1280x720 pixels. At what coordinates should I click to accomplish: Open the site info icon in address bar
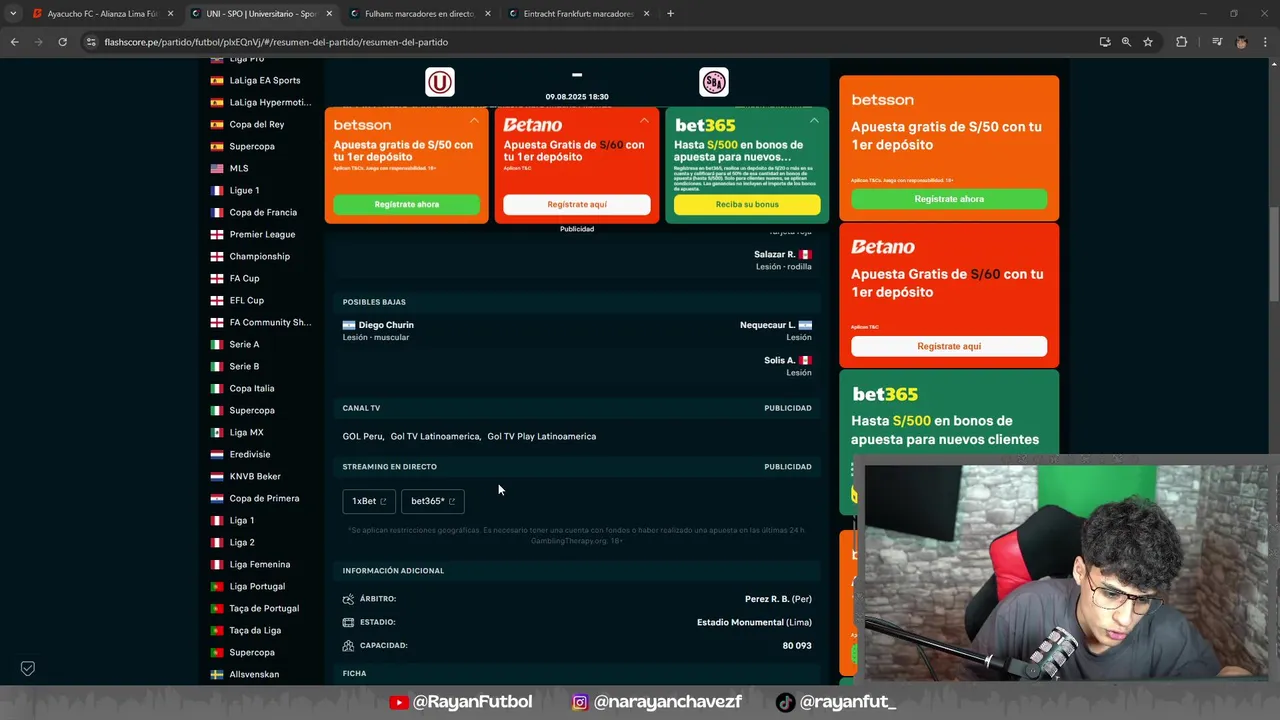tap(91, 42)
